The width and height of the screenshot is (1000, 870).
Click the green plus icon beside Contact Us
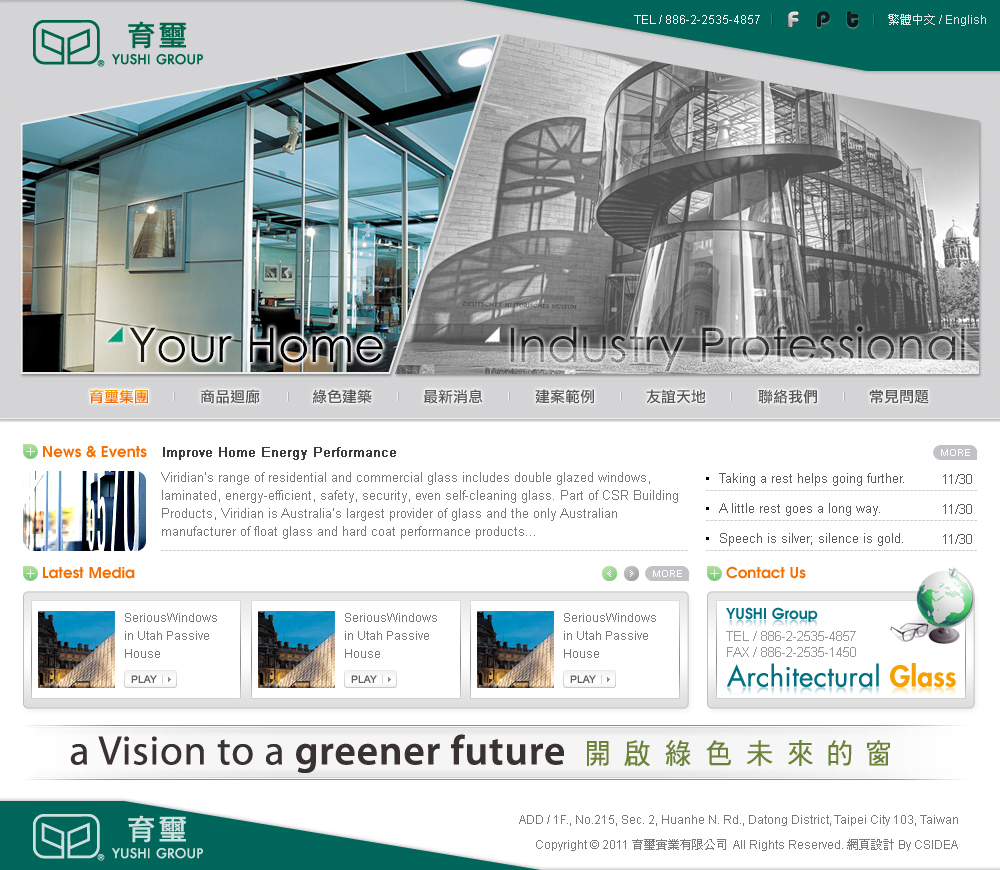click(x=714, y=573)
